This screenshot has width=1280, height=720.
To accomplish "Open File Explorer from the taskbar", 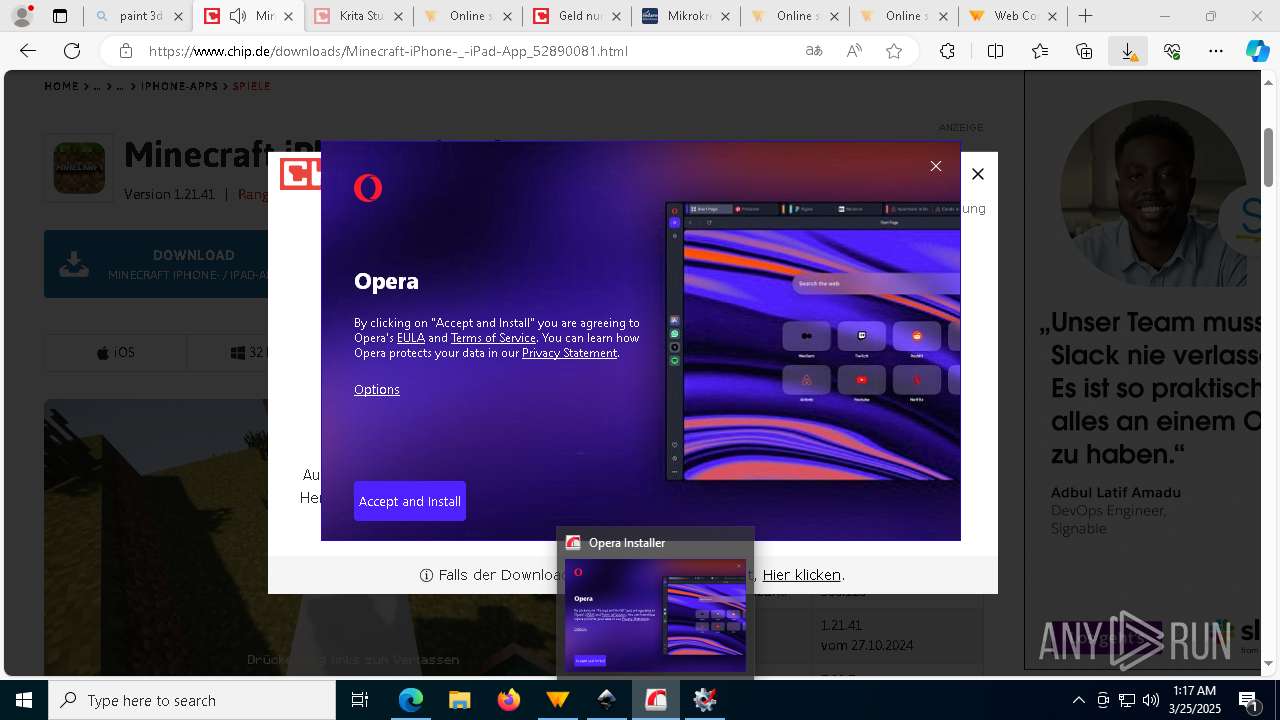I will pyautogui.click(x=459, y=700).
